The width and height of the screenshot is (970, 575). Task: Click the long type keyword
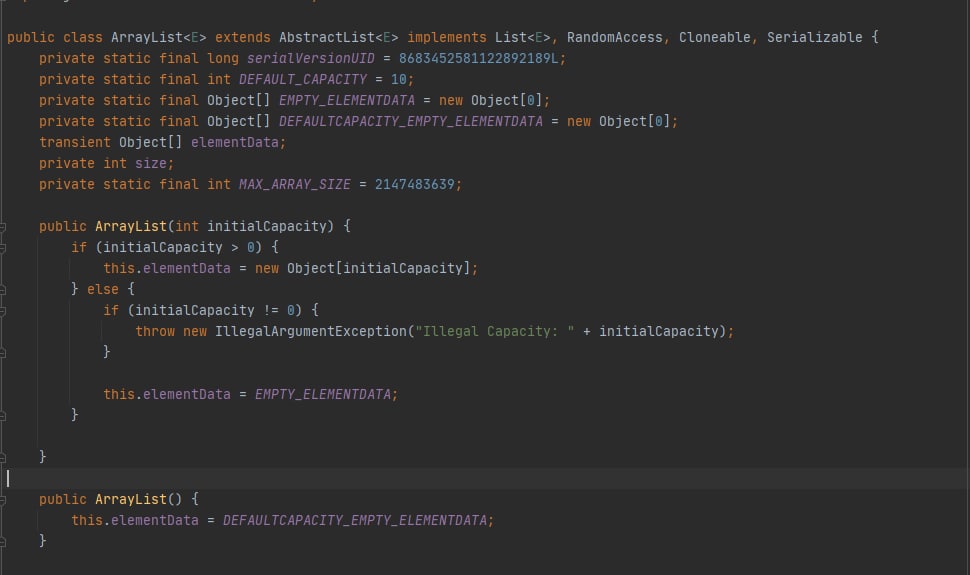point(223,58)
